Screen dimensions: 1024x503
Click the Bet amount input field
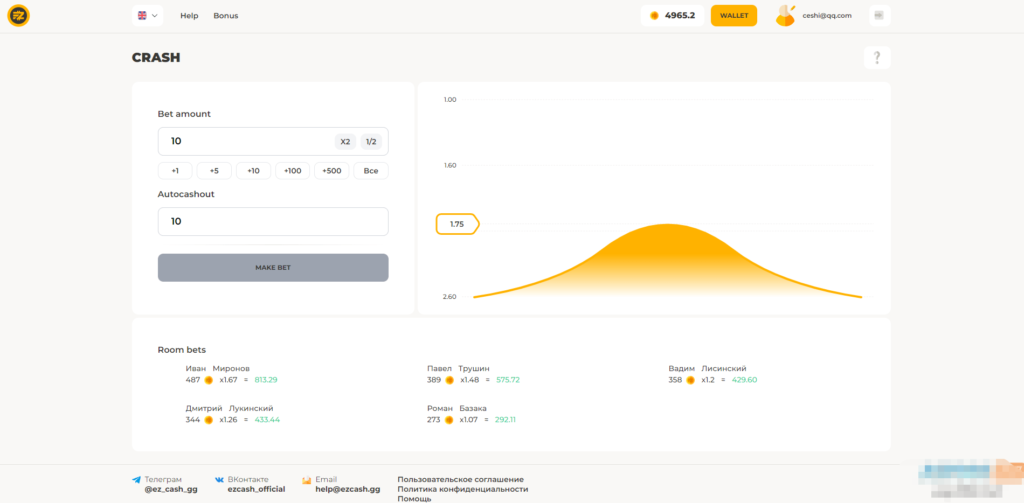[245, 141]
